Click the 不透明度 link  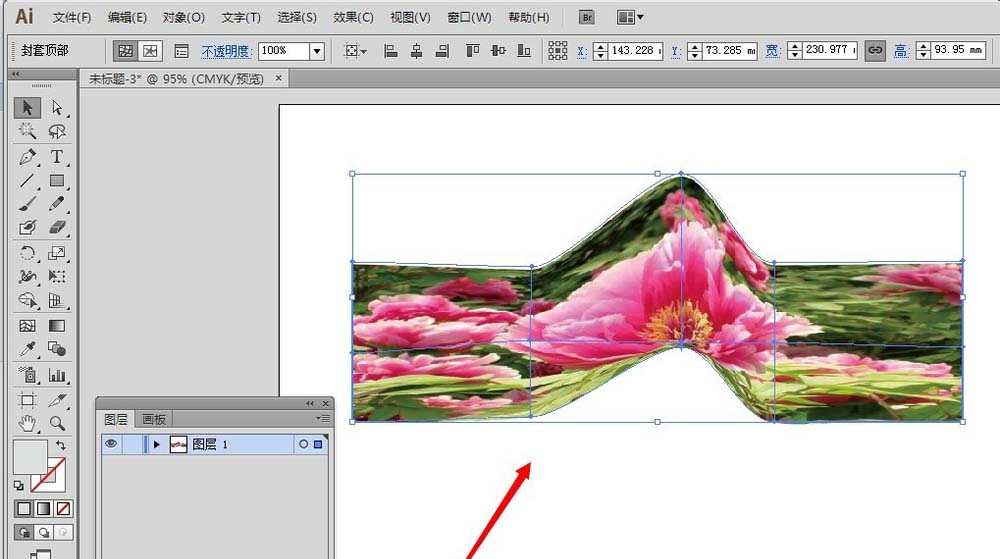tap(226, 51)
